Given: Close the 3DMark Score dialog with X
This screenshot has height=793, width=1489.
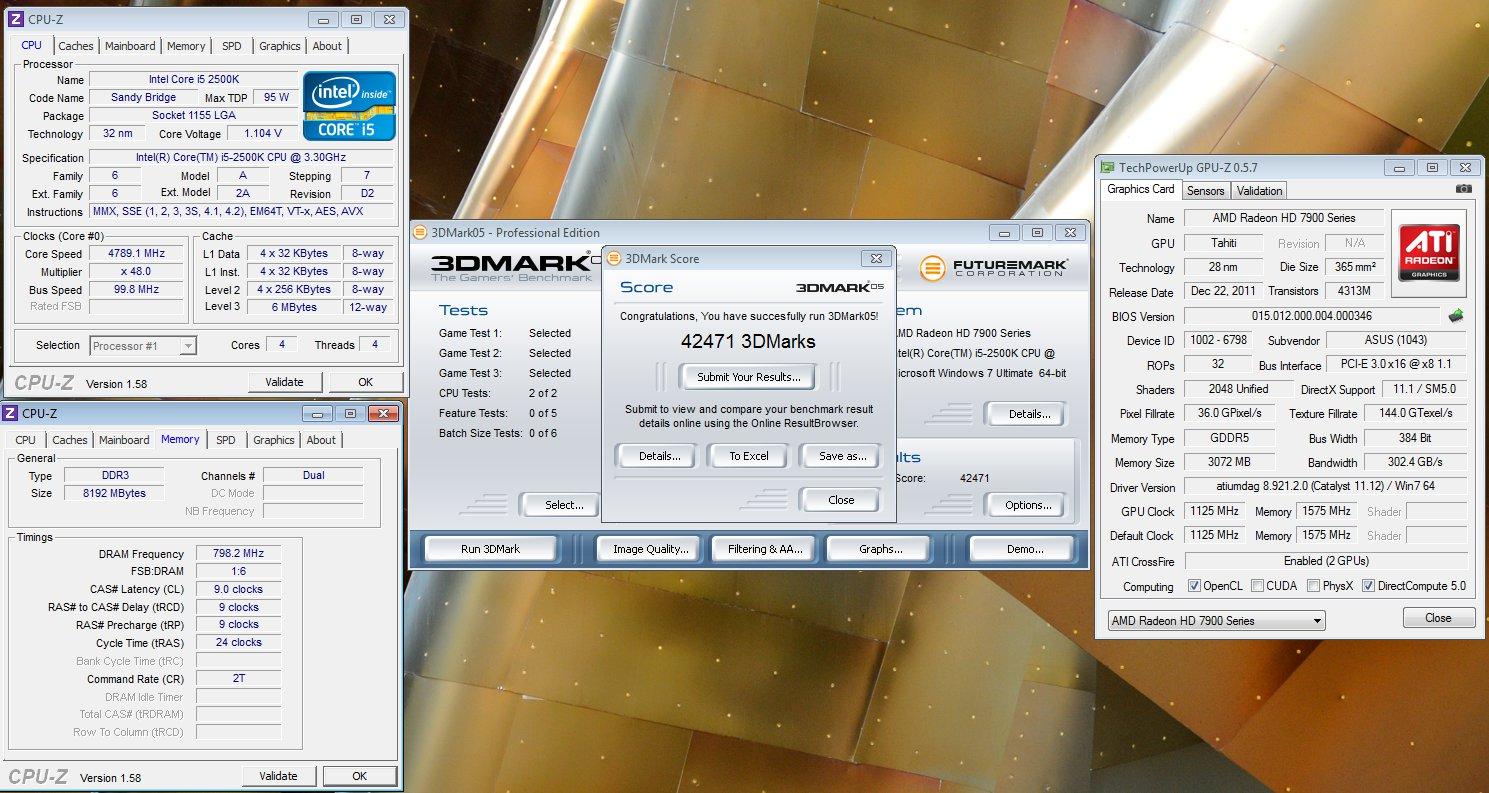Looking at the screenshot, I should pyautogui.click(x=875, y=258).
